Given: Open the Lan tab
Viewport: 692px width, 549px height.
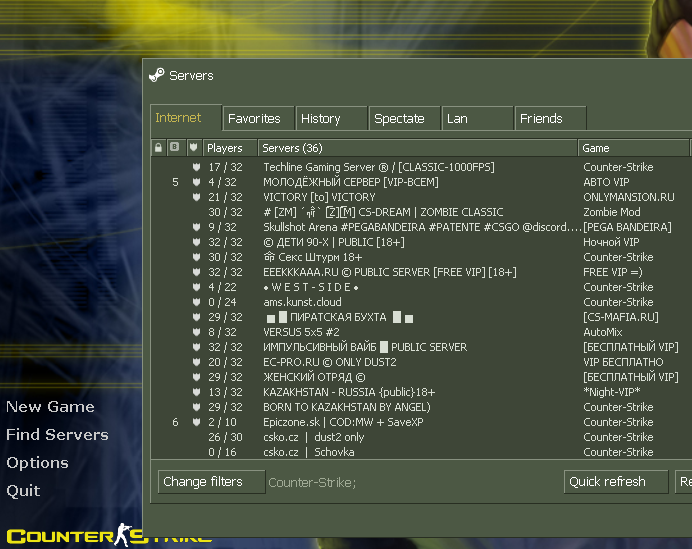Looking at the screenshot, I should (x=478, y=118).
